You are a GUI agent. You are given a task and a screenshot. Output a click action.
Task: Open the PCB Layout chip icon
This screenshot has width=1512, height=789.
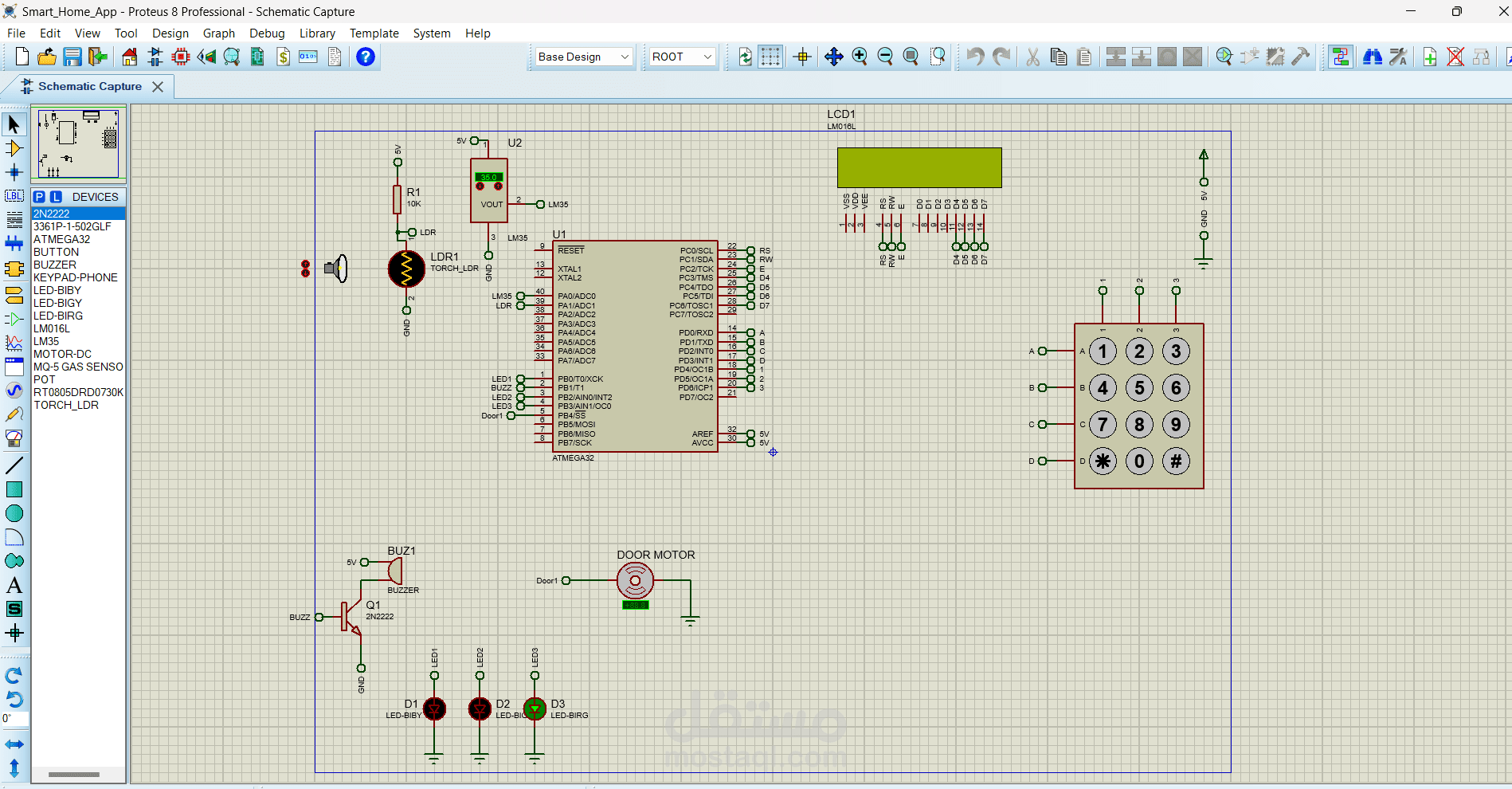click(x=181, y=57)
